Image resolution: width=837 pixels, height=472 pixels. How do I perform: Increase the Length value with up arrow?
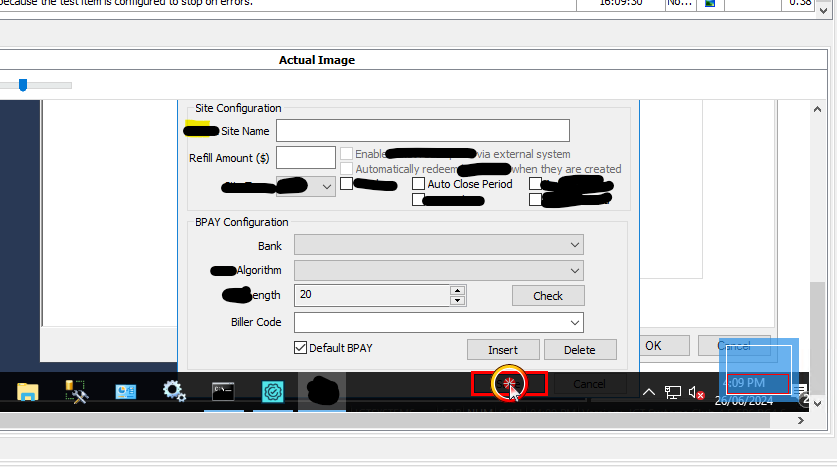[457, 290]
